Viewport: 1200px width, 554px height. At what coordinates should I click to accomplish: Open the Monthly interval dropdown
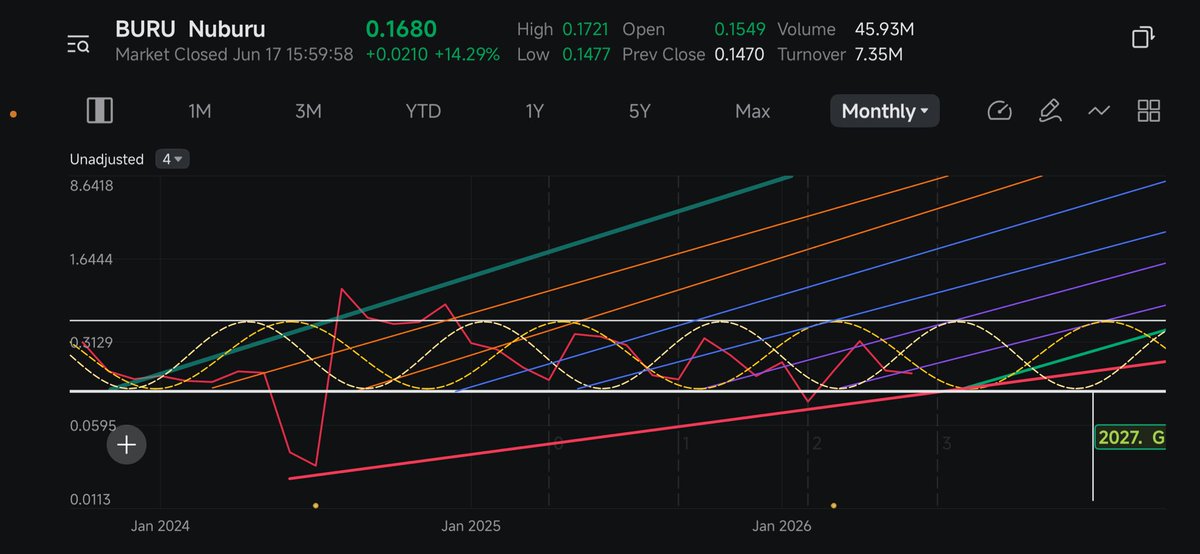(885, 111)
